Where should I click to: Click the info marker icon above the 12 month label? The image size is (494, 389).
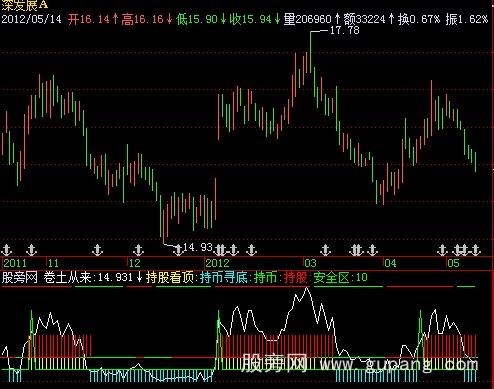138,250
